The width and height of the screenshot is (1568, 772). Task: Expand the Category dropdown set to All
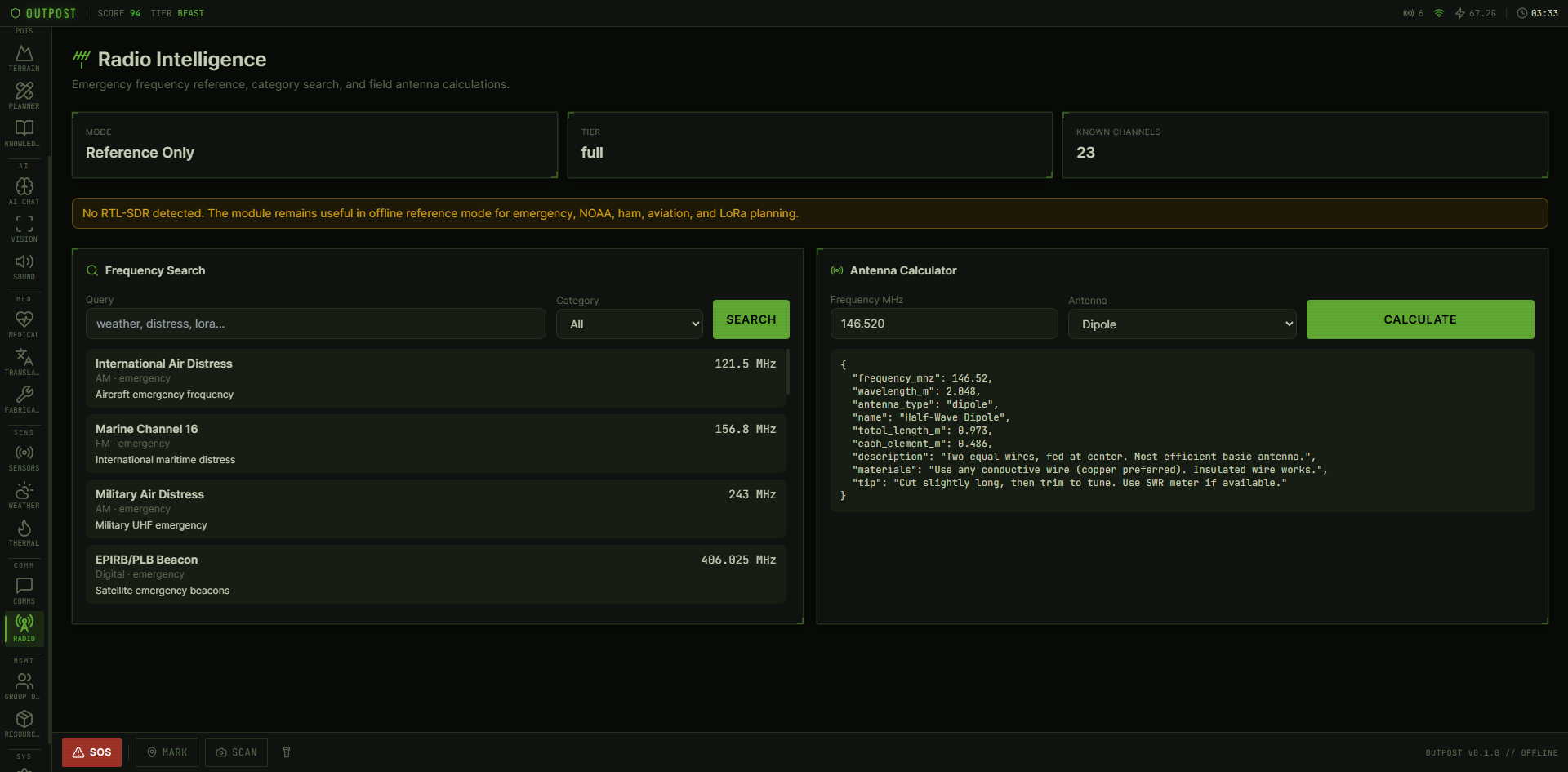point(629,324)
